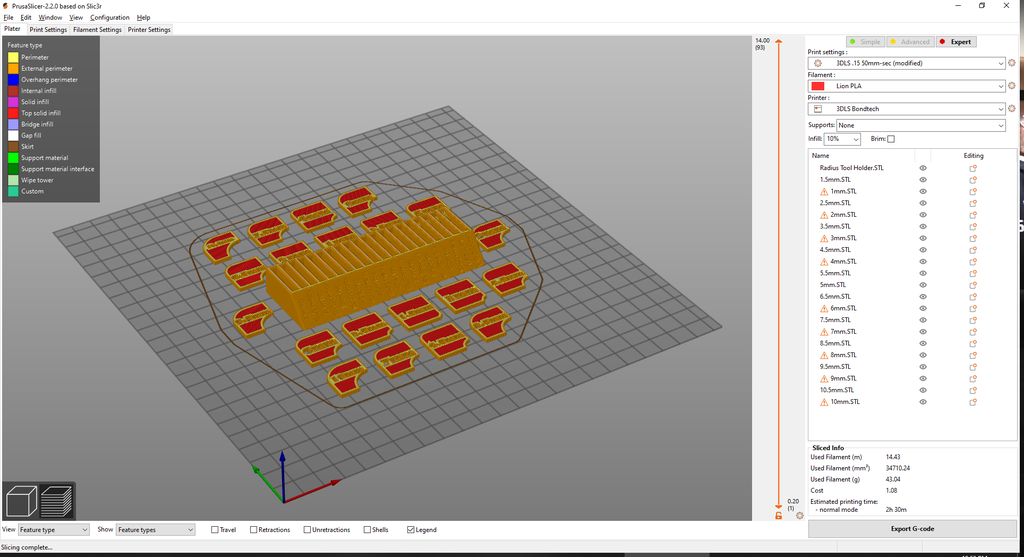Switch to the Filament Settings tab

[x=97, y=30]
